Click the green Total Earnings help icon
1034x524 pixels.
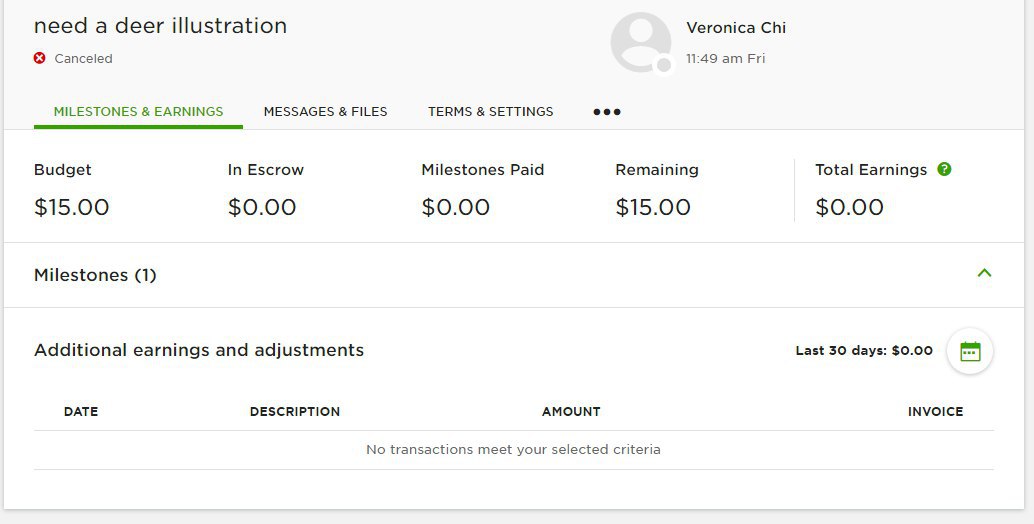pyautogui.click(x=944, y=169)
